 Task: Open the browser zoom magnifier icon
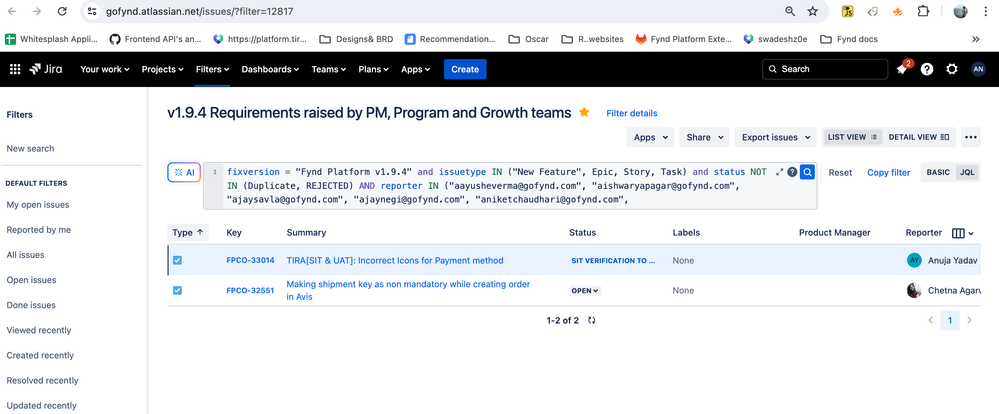tap(790, 11)
